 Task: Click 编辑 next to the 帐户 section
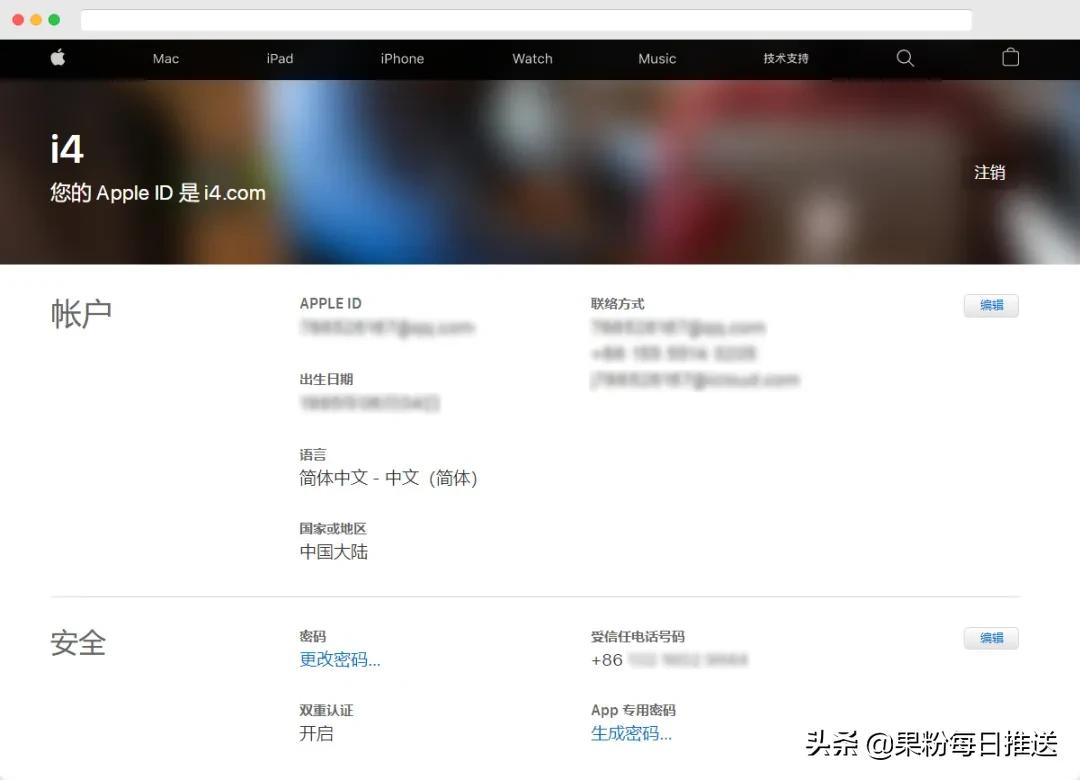[990, 305]
